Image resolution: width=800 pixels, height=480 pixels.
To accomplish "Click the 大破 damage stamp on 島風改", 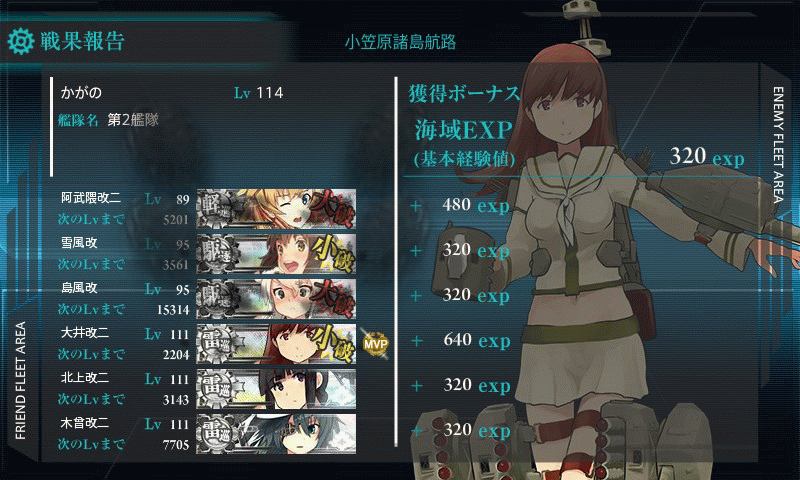I will click(x=334, y=298).
